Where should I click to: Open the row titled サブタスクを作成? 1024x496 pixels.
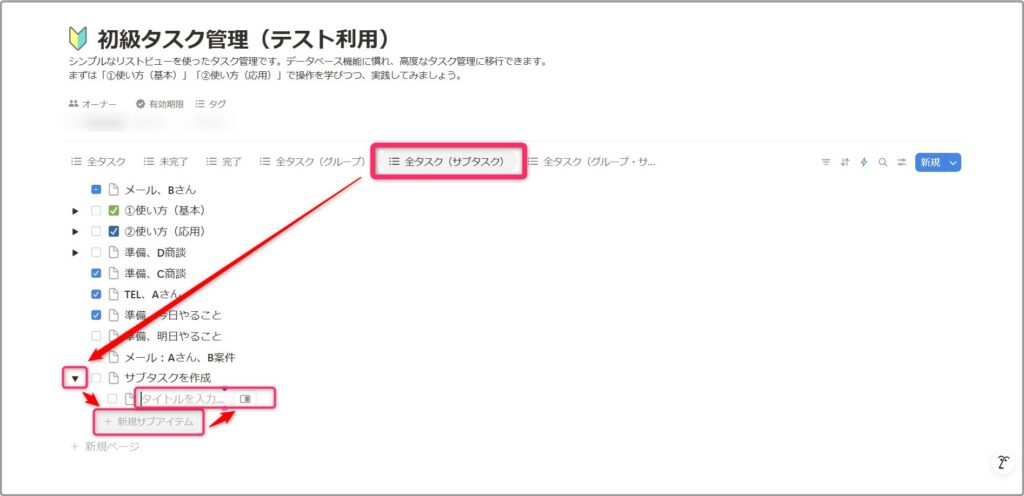tap(167, 378)
